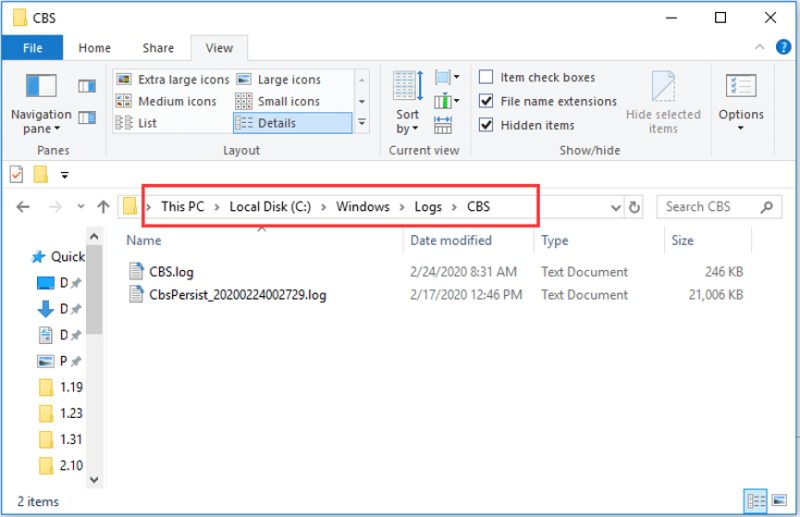800x517 pixels.
Task: Open folder 1.19 in sidebar
Action: tap(60, 387)
